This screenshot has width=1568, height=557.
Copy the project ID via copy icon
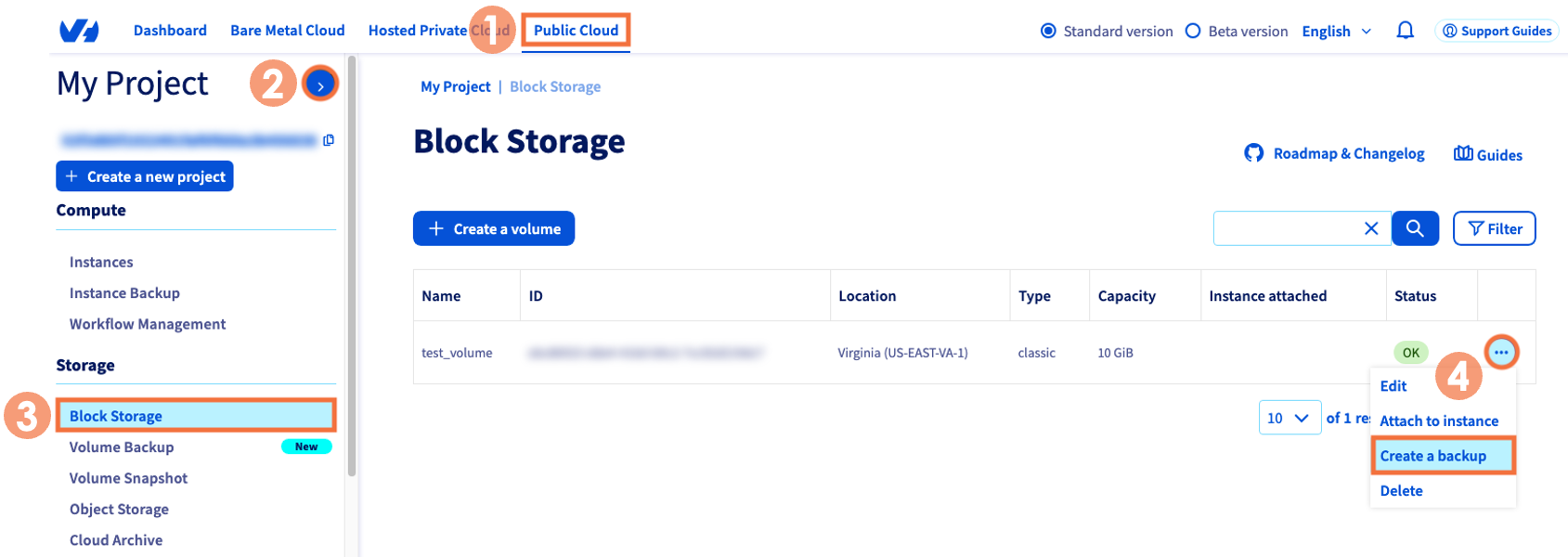click(329, 140)
